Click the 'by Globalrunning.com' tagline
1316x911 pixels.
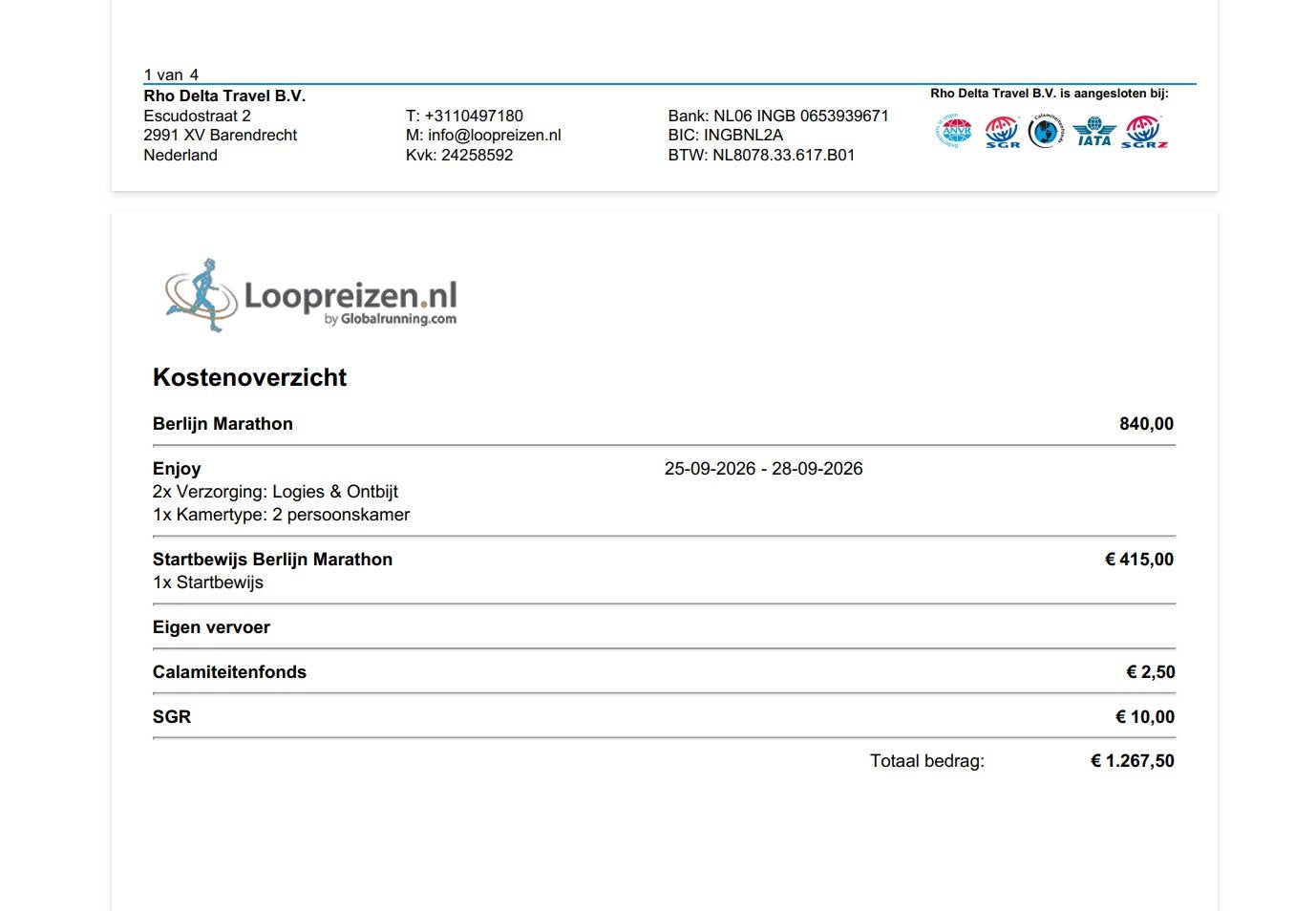tap(391, 319)
